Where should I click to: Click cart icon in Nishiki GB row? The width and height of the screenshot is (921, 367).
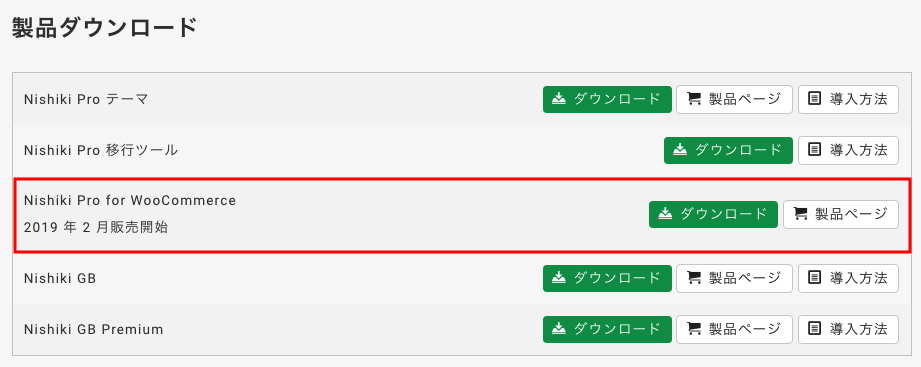[694, 278]
